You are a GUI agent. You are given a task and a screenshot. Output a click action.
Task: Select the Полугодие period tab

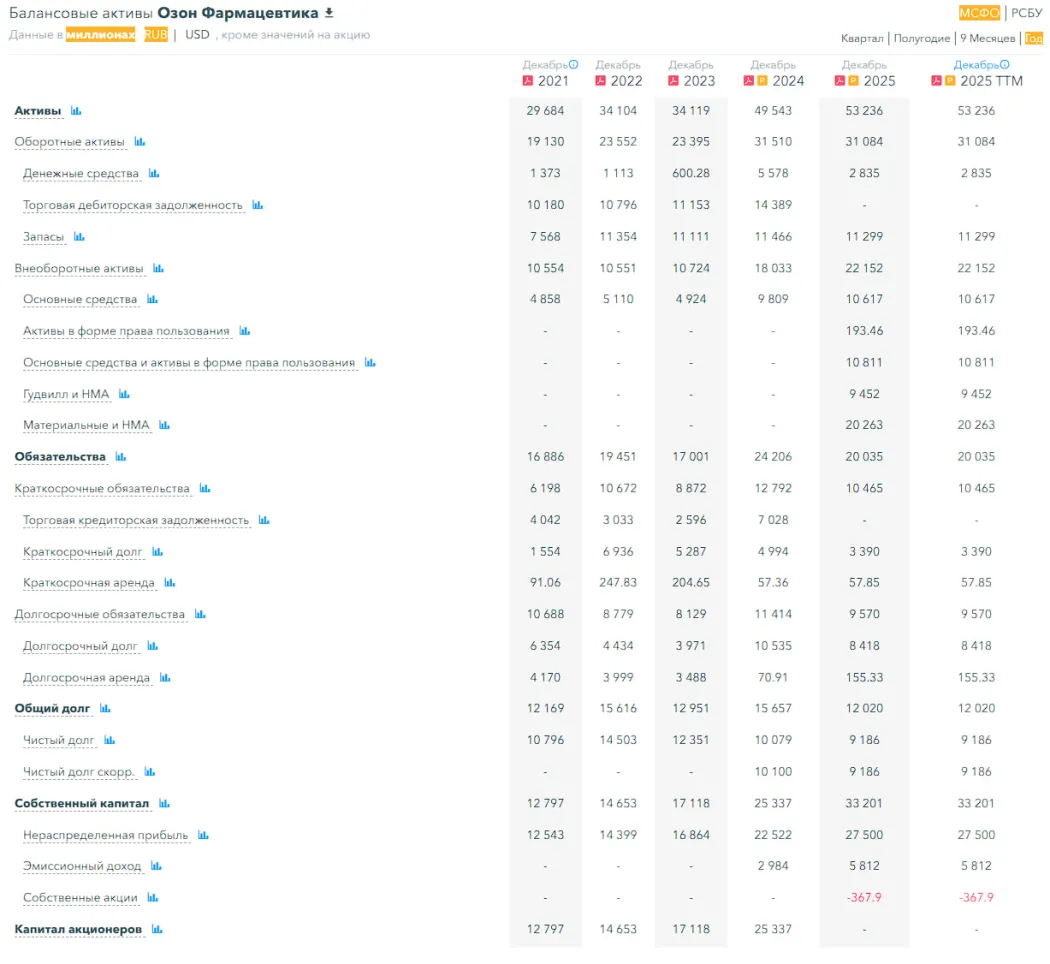[922, 38]
